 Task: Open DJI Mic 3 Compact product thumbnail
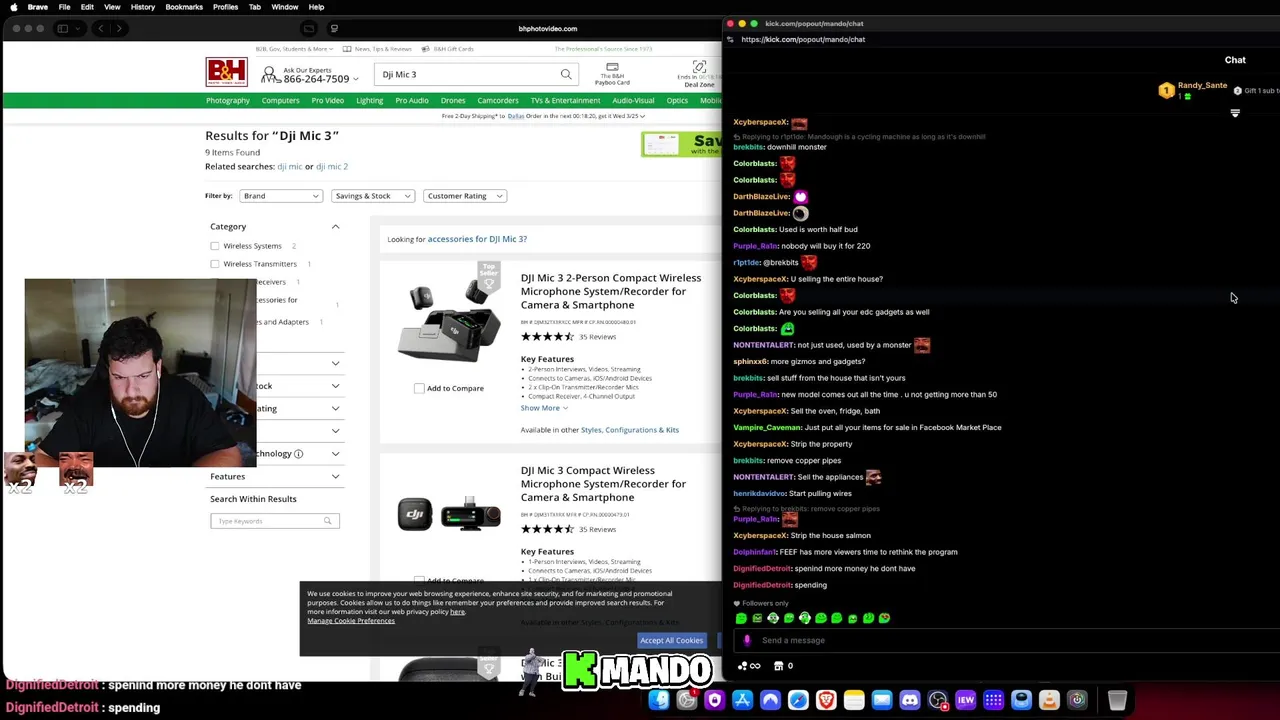tap(449, 515)
